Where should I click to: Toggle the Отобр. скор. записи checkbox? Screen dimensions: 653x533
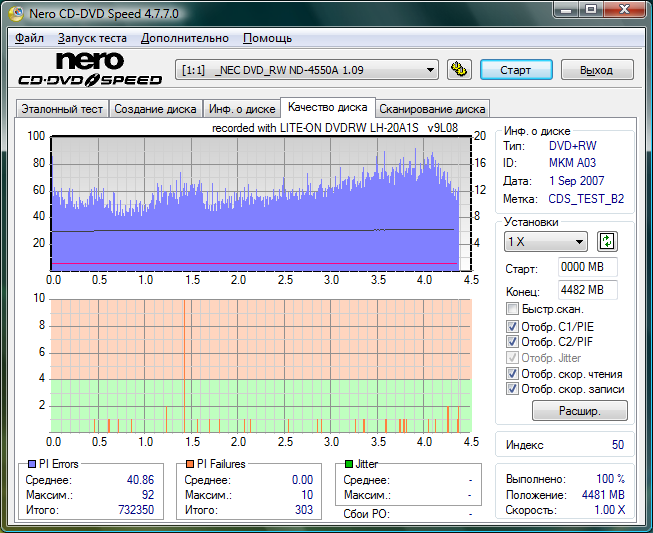[513, 389]
